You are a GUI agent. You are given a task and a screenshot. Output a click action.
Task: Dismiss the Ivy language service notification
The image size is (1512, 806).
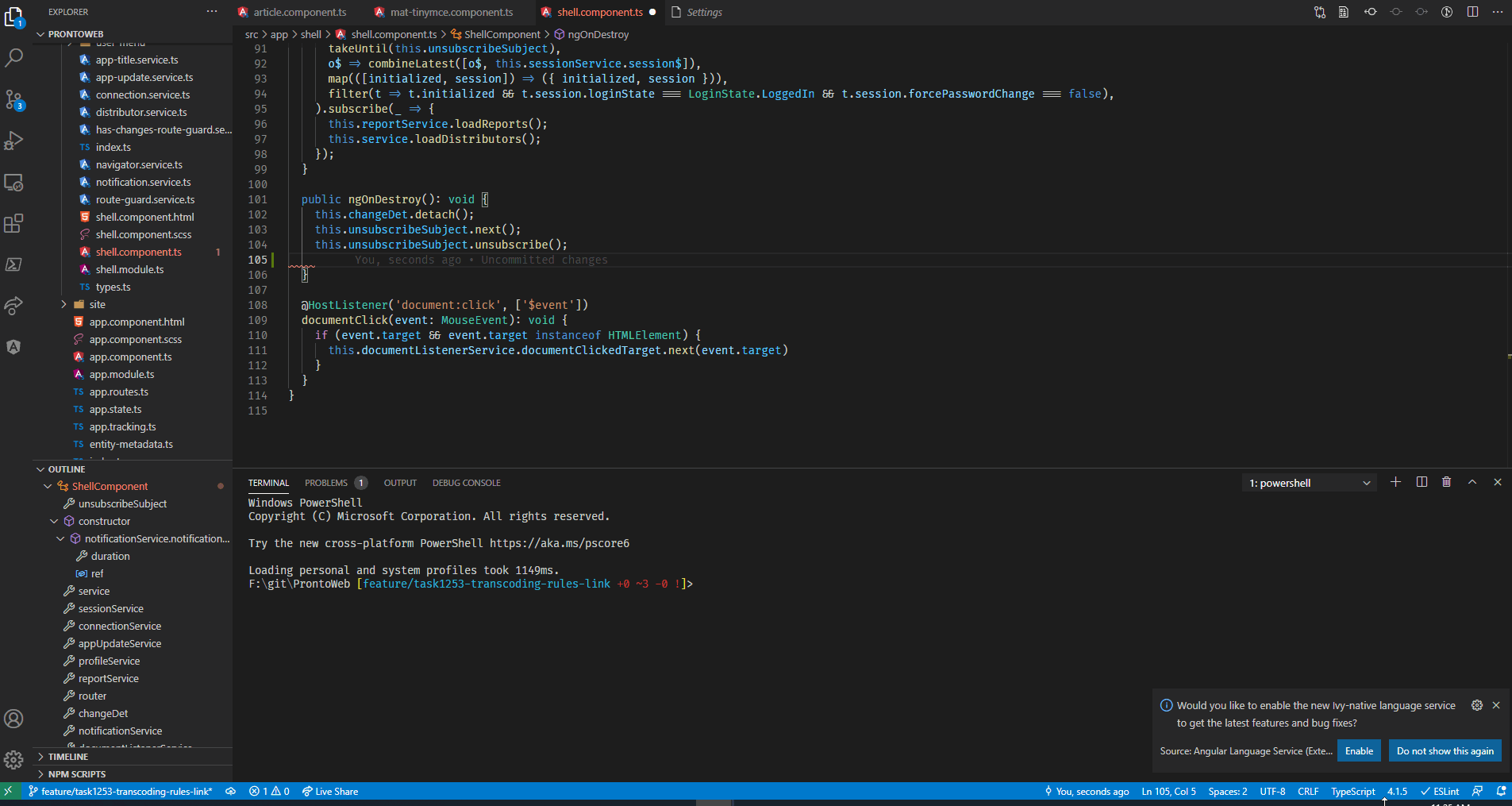click(x=1496, y=705)
